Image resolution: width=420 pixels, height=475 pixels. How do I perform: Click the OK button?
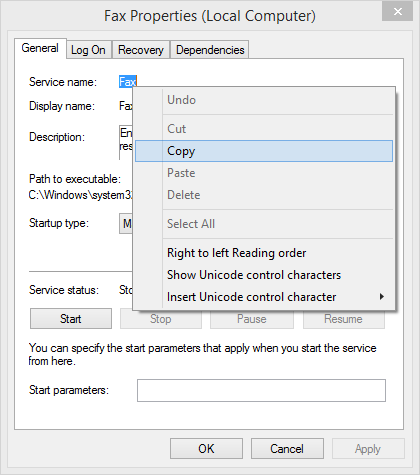206,449
